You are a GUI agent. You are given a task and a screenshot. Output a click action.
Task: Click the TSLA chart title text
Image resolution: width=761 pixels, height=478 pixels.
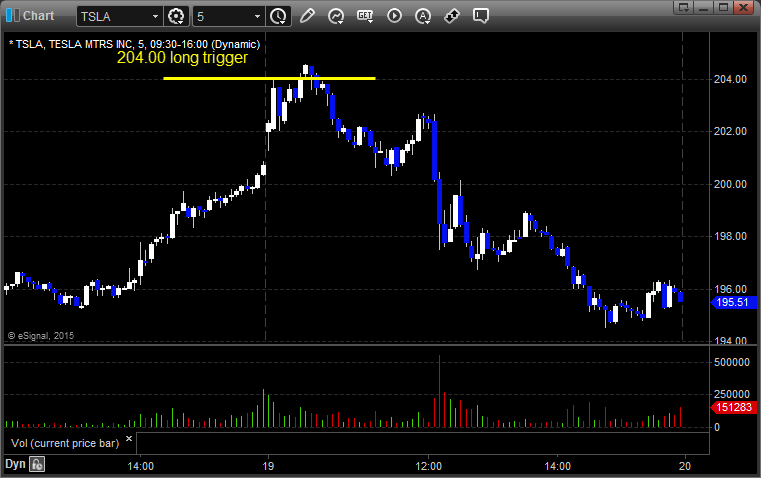134,44
